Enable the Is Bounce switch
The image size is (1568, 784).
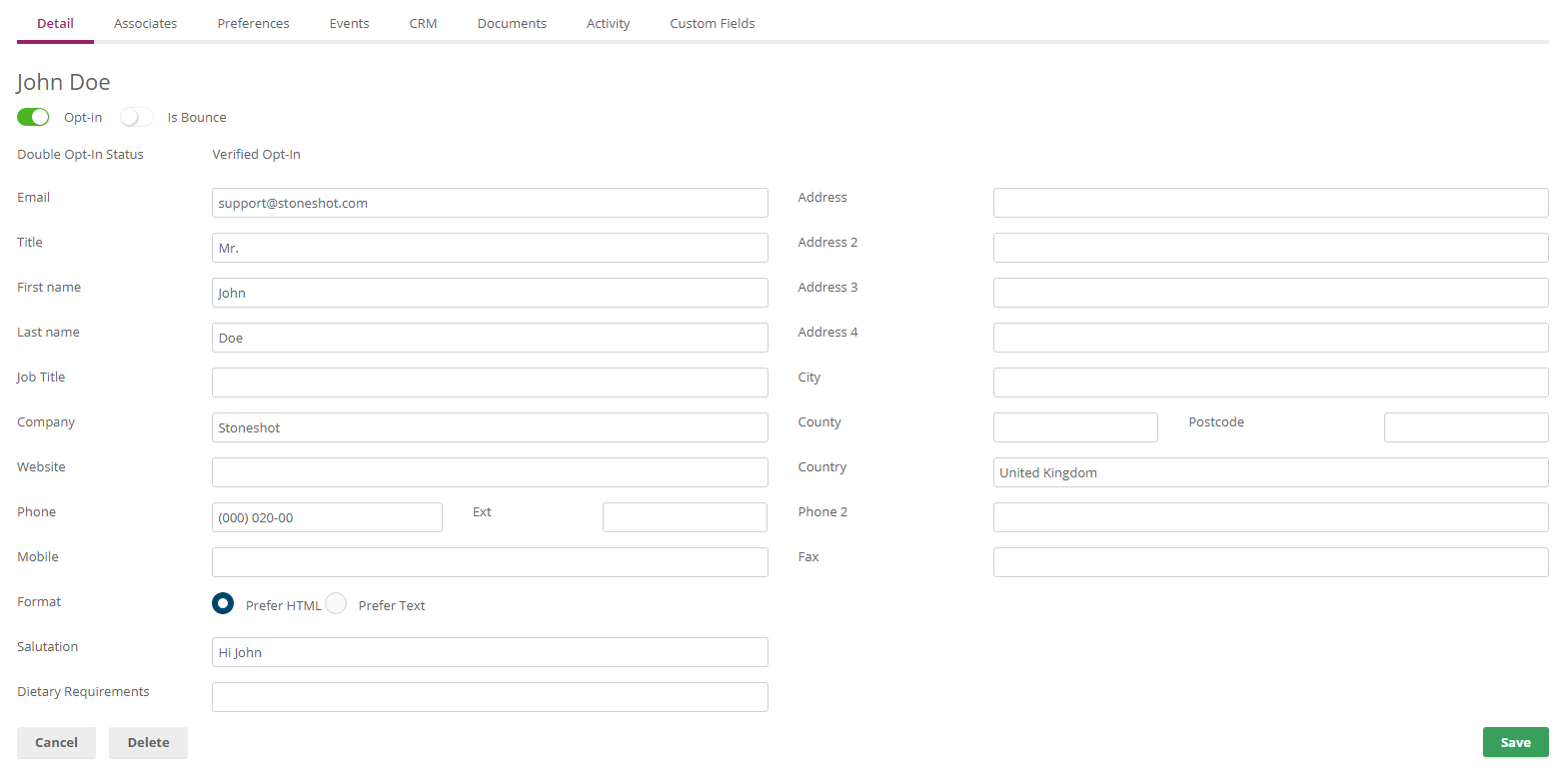point(136,117)
